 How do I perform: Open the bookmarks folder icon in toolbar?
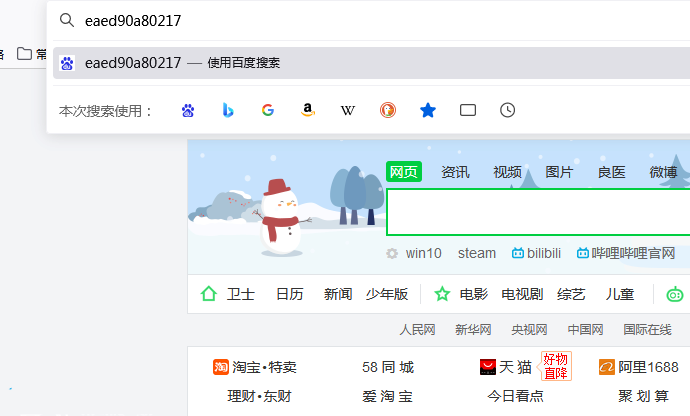[x=24, y=54]
